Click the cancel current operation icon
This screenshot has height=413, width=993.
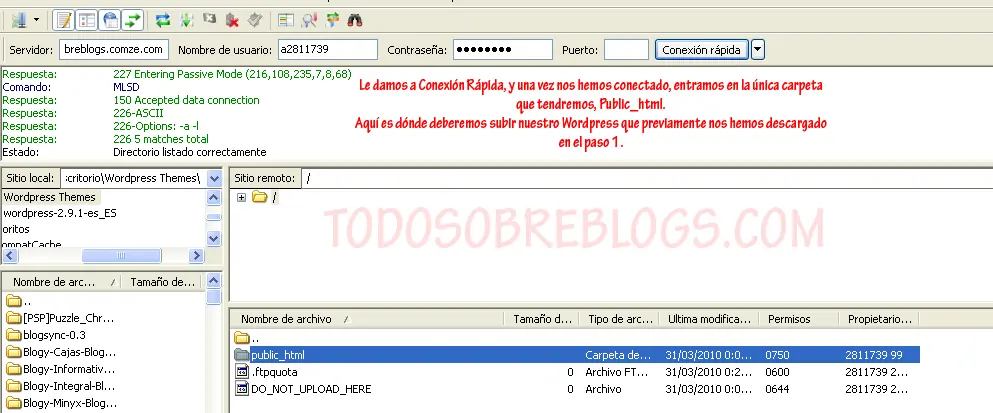tap(209, 20)
